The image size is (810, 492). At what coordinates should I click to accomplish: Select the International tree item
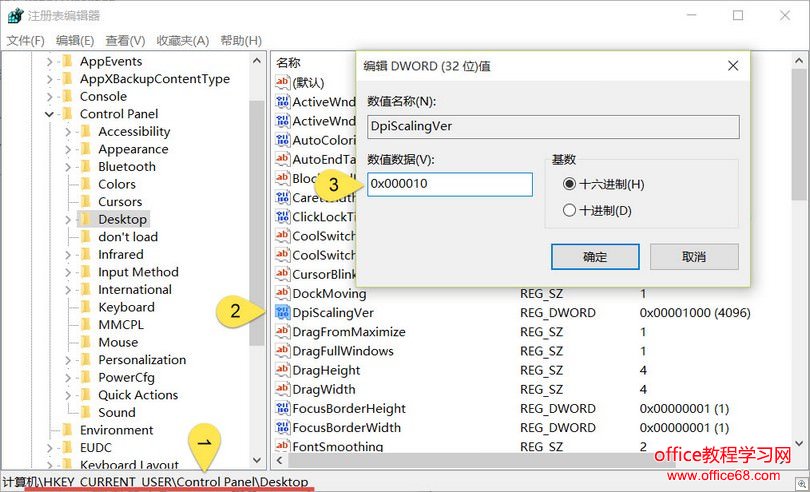click(135, 290)
